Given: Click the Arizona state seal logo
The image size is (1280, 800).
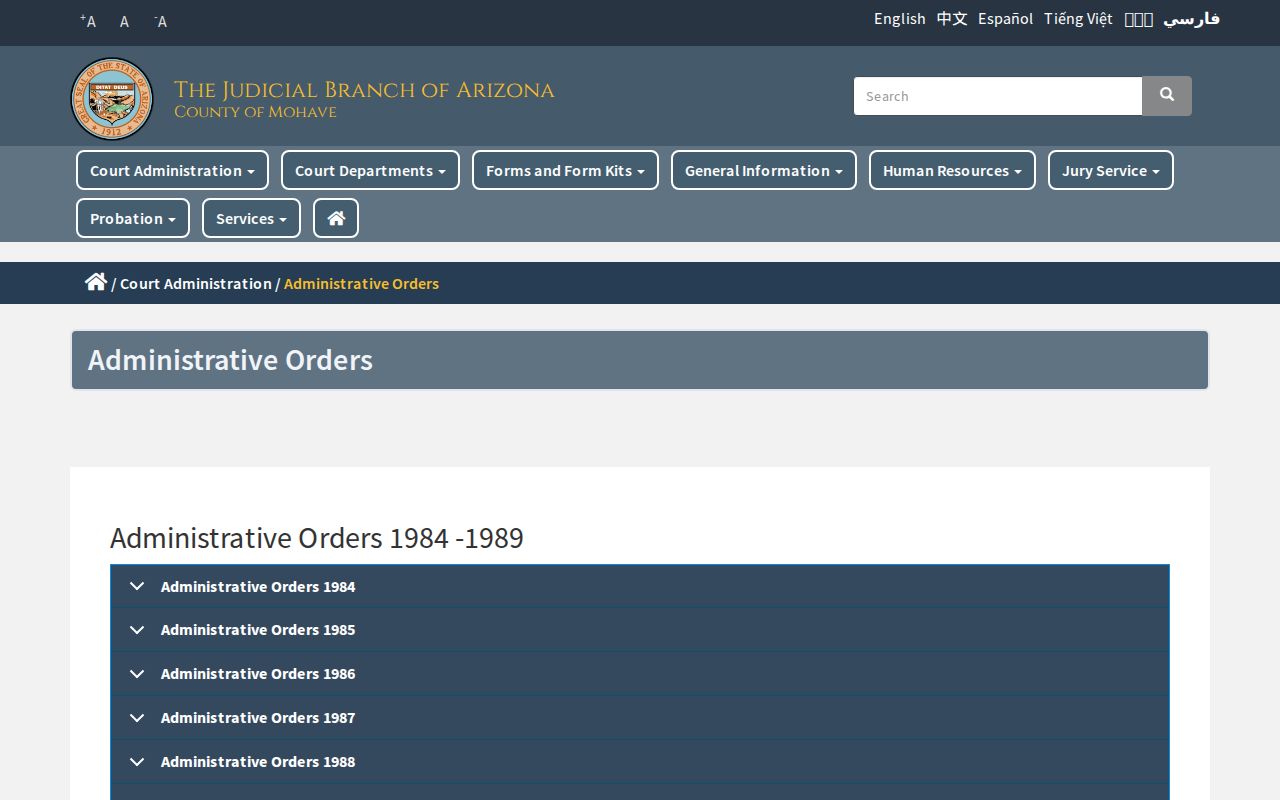Looking at the screenshot, I should pos(112,99).
